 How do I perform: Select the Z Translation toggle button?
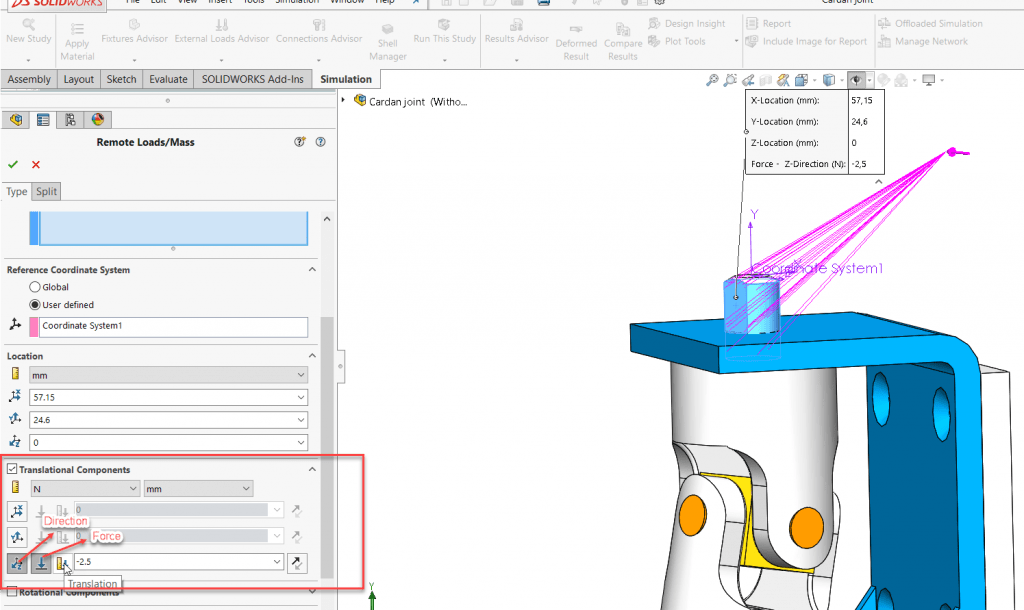click(x=63, y=563)
